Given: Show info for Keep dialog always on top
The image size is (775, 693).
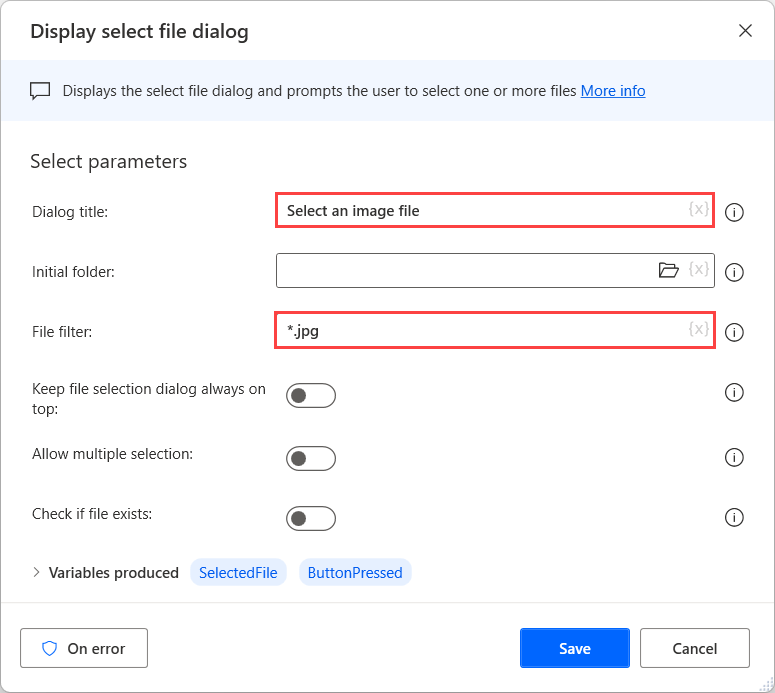Looking at the screenshot, I should 734,393.
